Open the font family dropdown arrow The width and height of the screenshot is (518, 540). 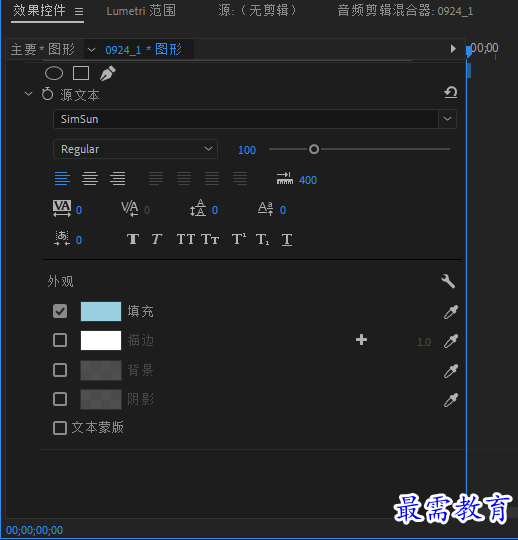pos(447,119)
